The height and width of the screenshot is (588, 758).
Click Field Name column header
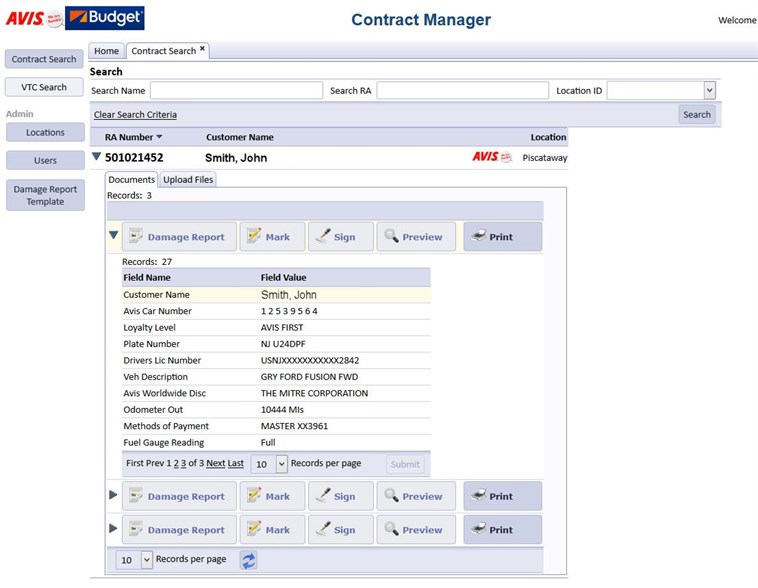pyautogui.click(x=147, y=278)
